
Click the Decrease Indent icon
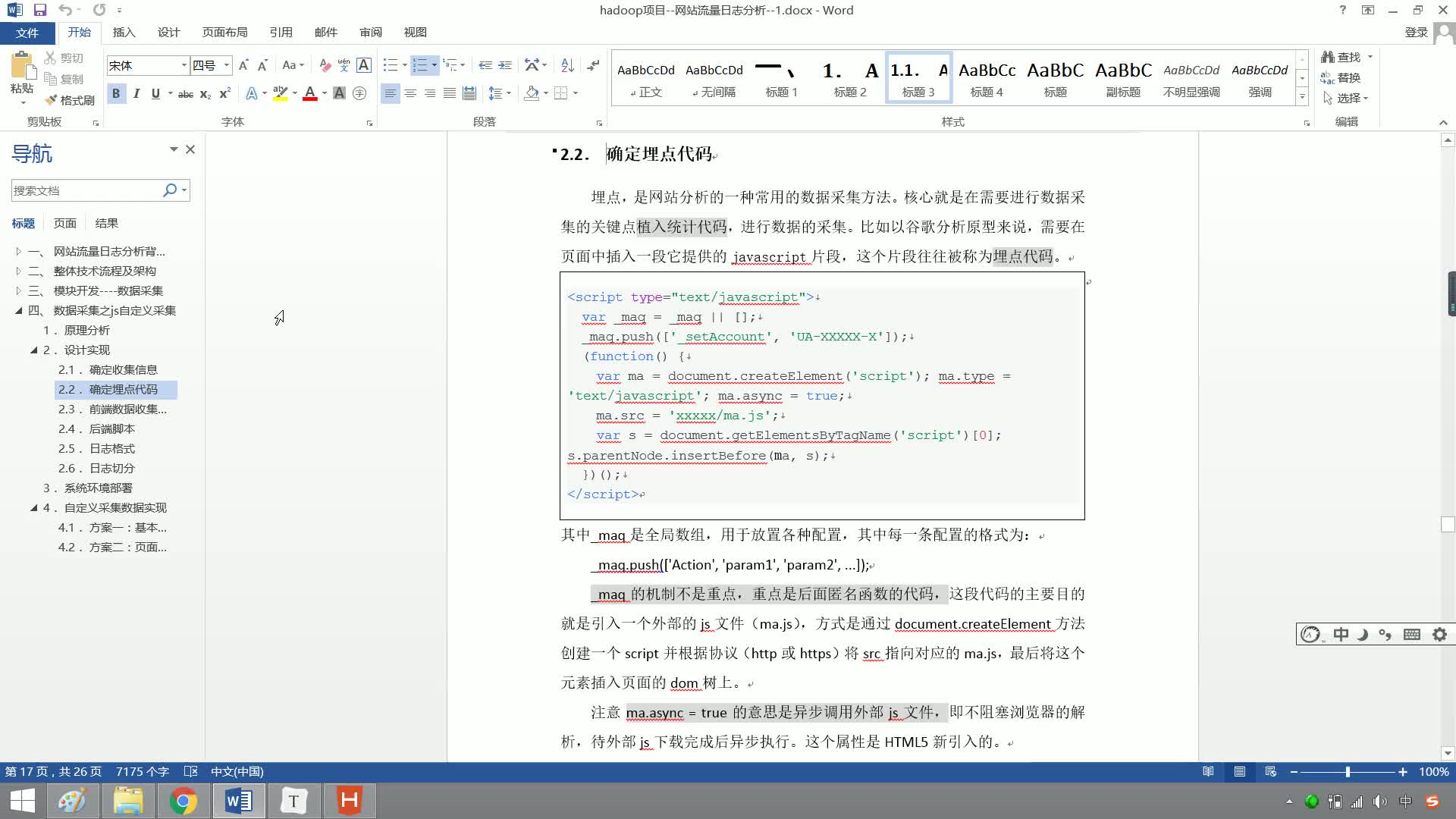[485, 65]
